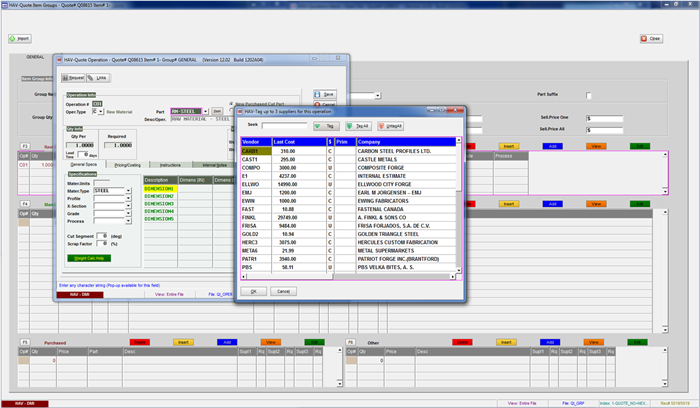Click the F6 Other section button
700x408 pixels.
point(351,342)
